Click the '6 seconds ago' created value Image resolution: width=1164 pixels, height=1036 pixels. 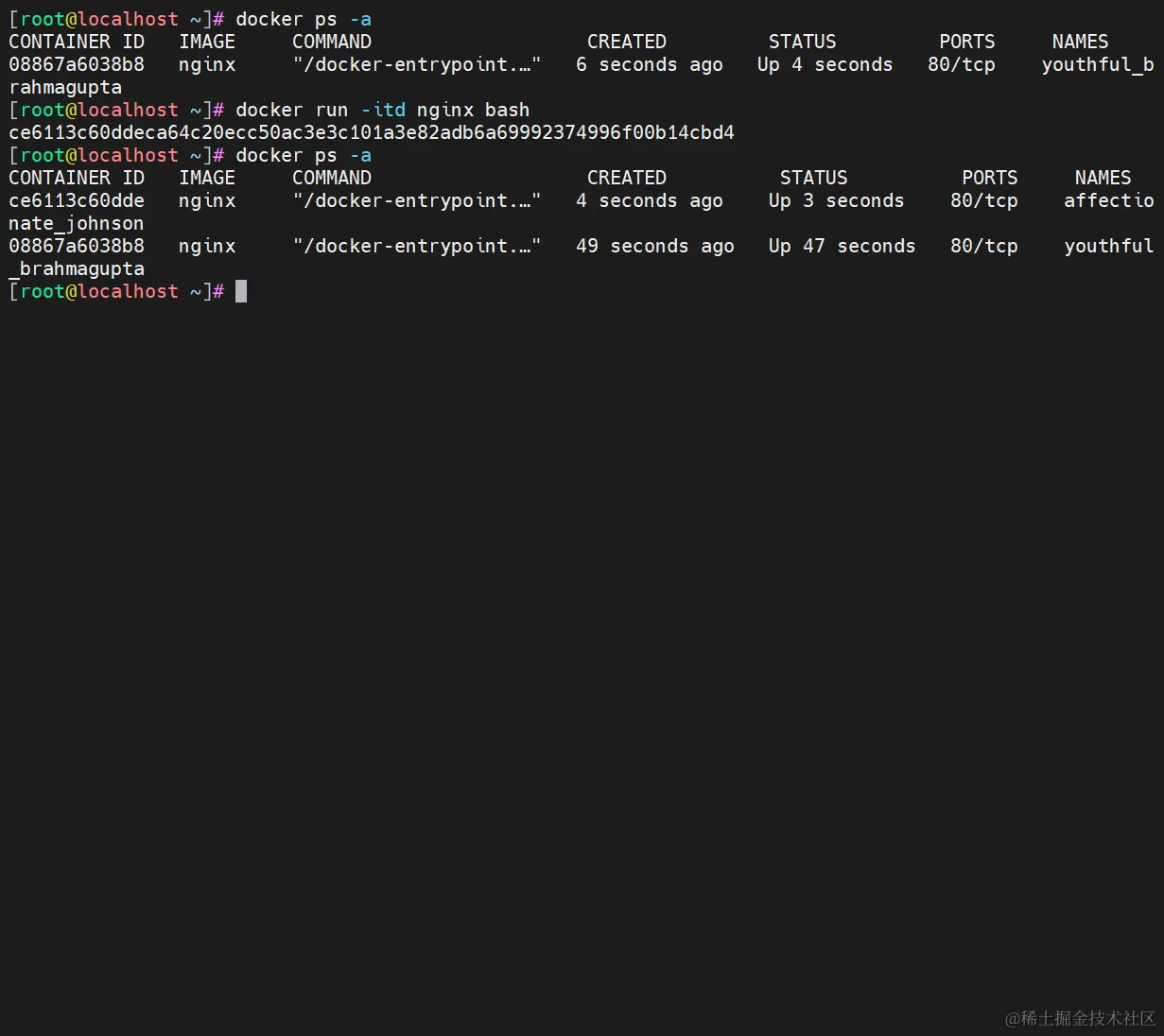click(649, 64)
